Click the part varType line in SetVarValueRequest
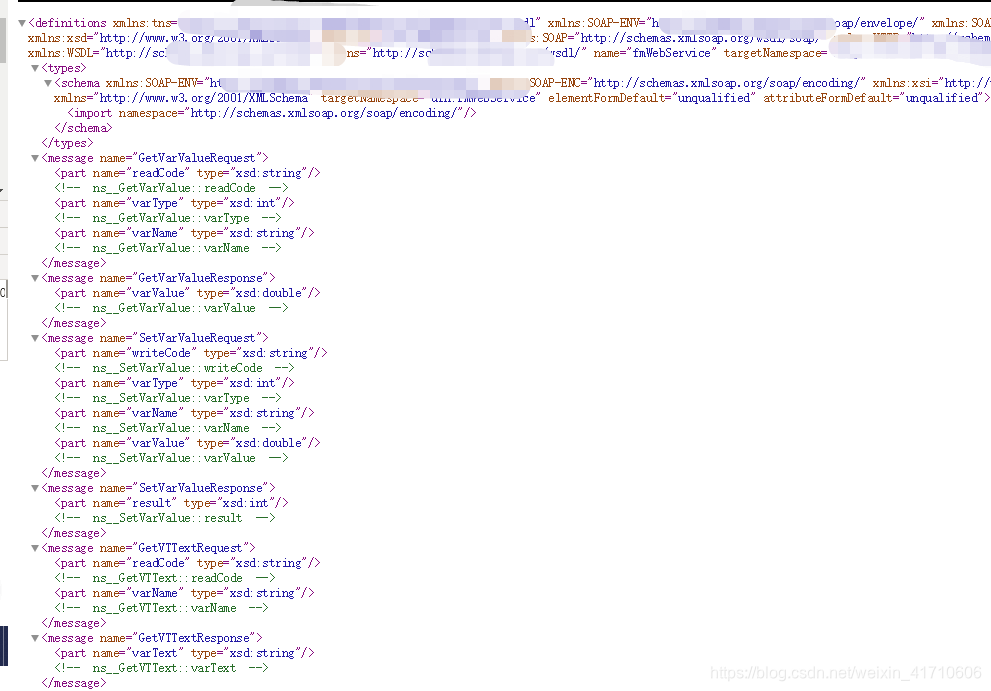The width and height of the screenshot is (991, 691). tap(174, 383)
